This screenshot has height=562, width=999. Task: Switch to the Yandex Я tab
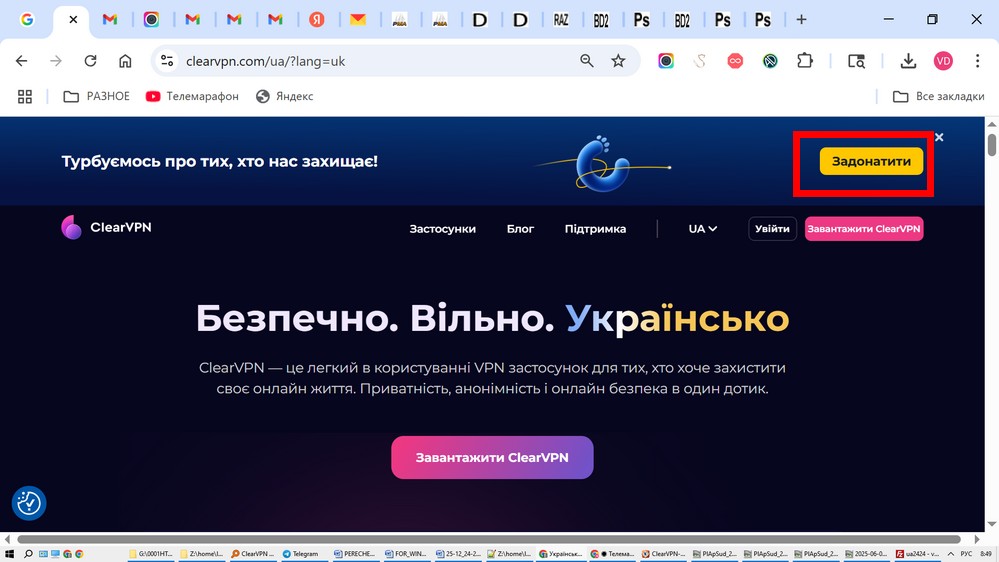coord(317,20)
